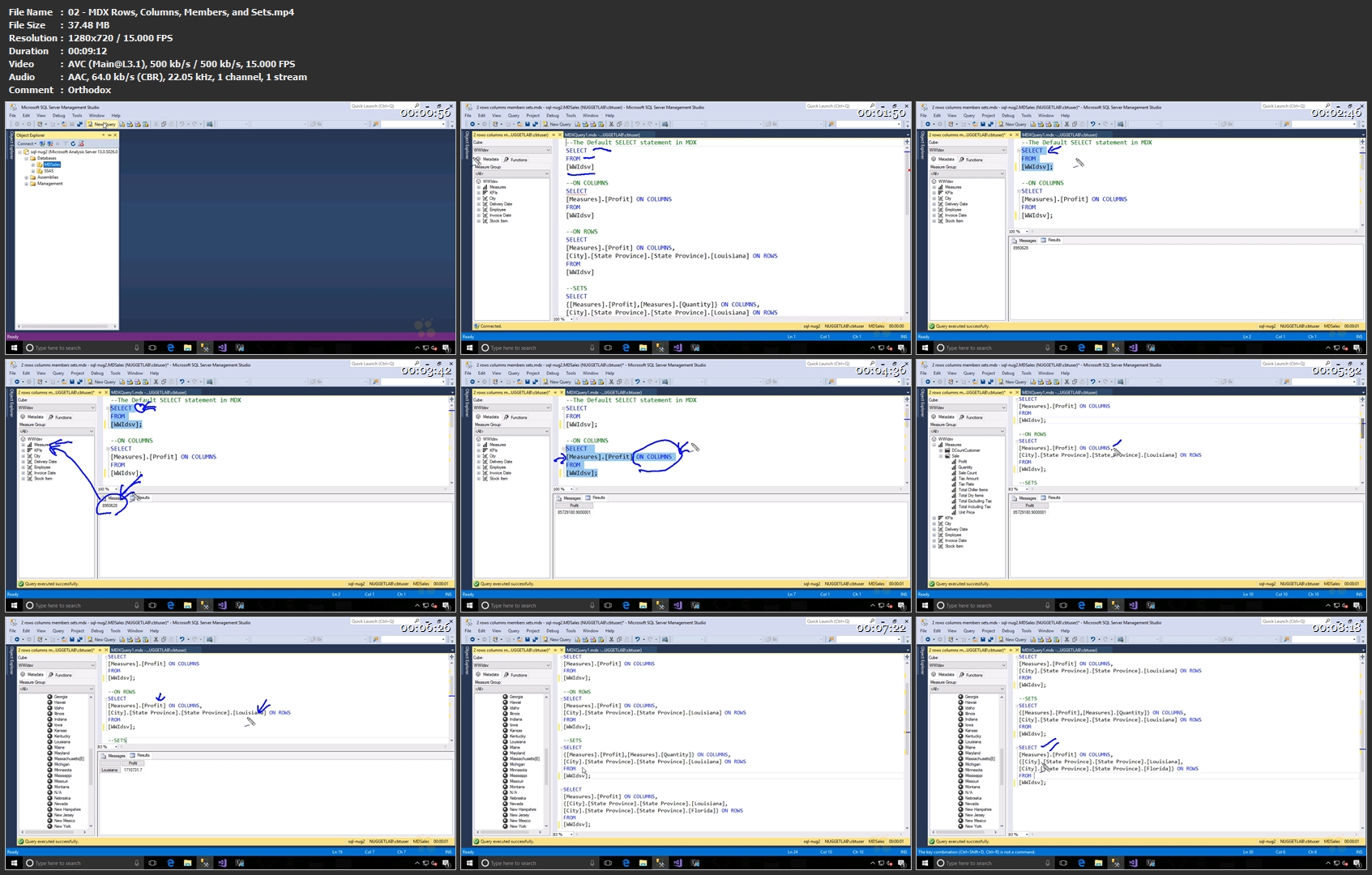The image size is (1372, 875).
Task: Click Delivery Date dimension in 00:04:36 frame
Action: (x=501, y=462)
